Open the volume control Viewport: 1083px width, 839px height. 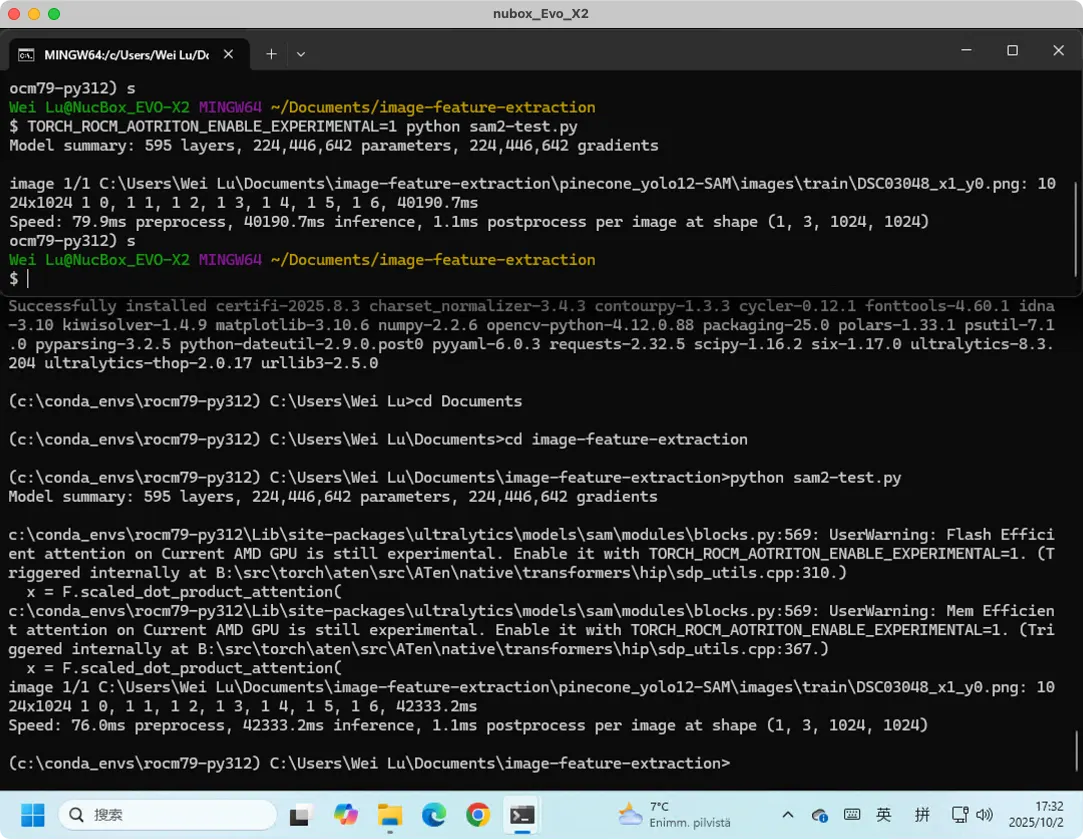pyautogui.click(x=984, y=815)
